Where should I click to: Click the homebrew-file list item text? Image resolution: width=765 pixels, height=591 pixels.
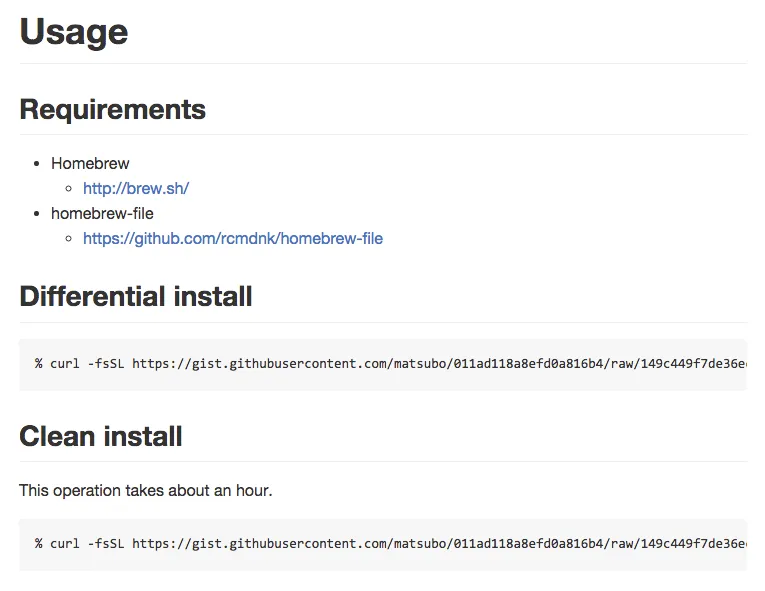[x=102, y=213]
